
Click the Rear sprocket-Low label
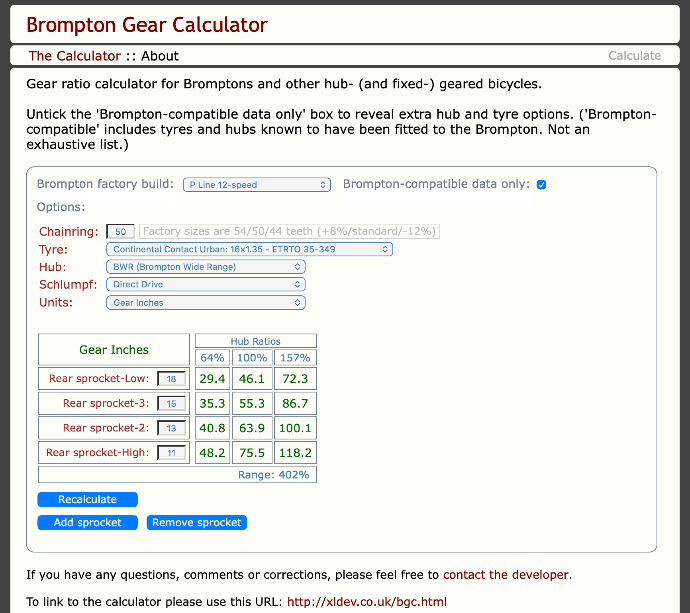(x=99, y=378)
